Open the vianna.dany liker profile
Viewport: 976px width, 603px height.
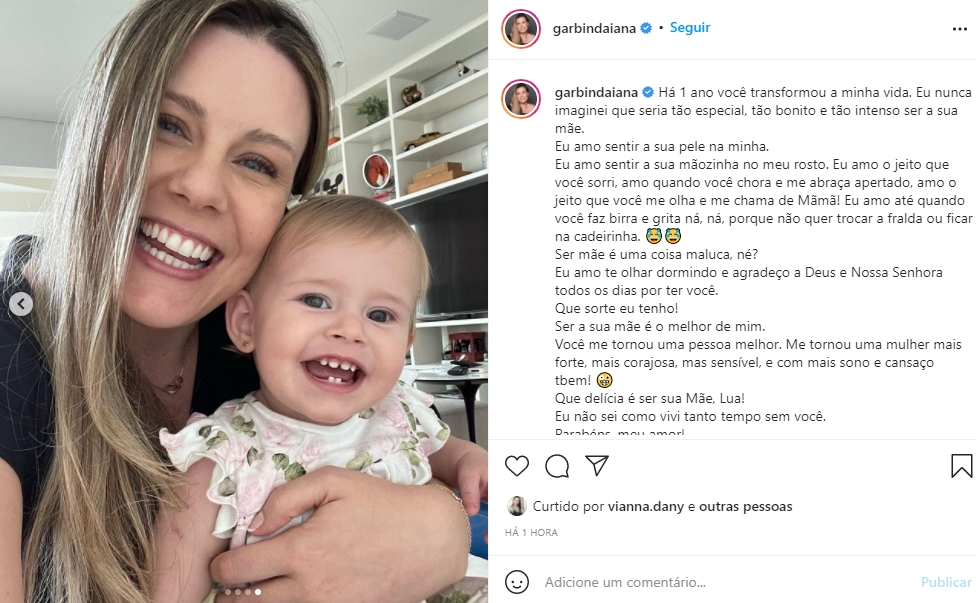[645, 507]
